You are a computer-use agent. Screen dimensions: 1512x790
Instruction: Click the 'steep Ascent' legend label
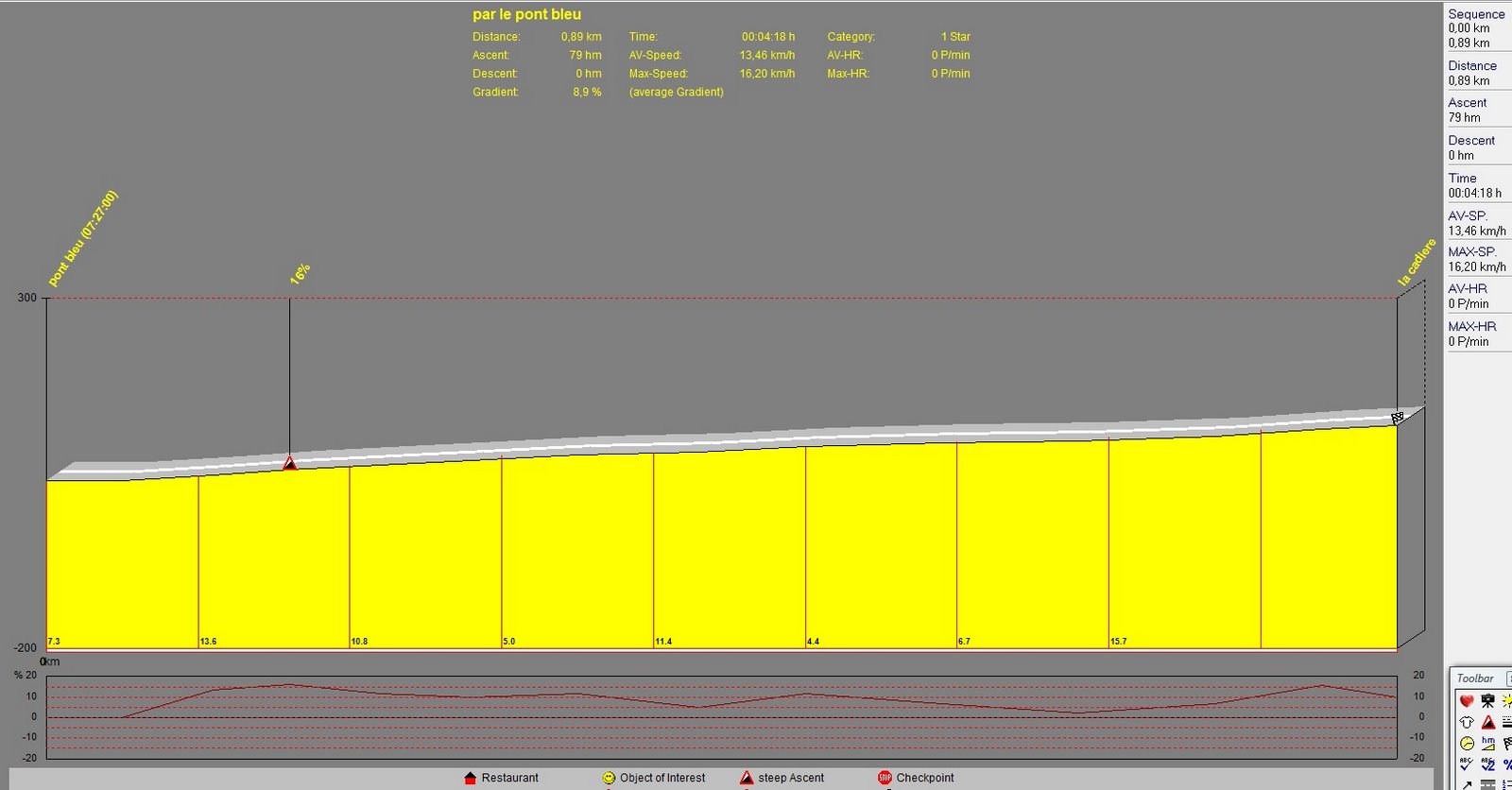791,778
